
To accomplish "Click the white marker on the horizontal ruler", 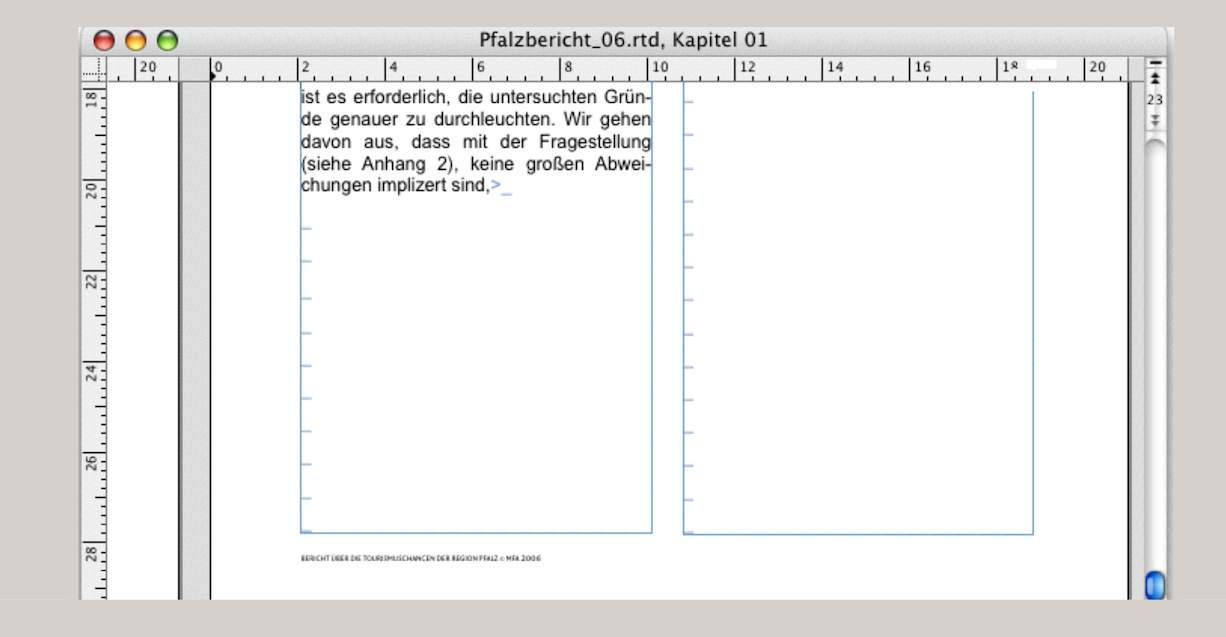I will pos(1040,63).
